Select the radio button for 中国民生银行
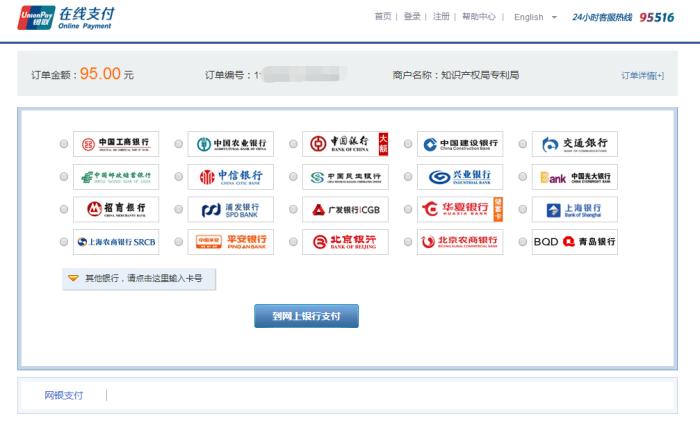Screen dimensions: 700x421 tap(293, 176)
